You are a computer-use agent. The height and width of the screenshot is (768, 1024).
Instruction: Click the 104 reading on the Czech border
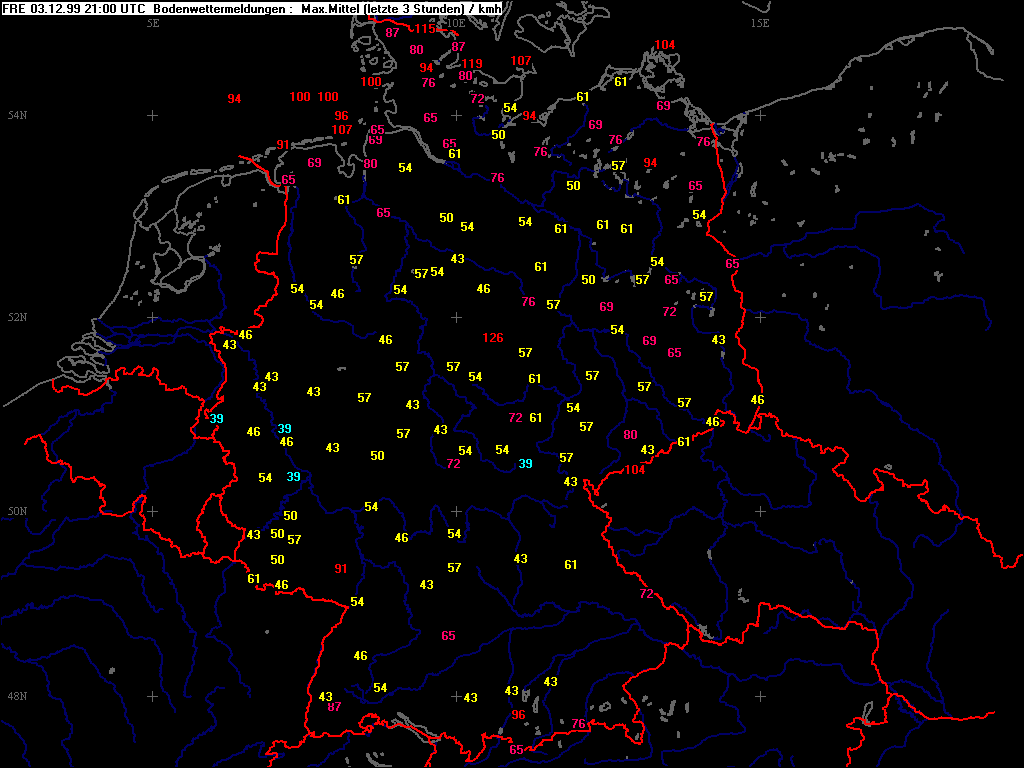point(635,470)
